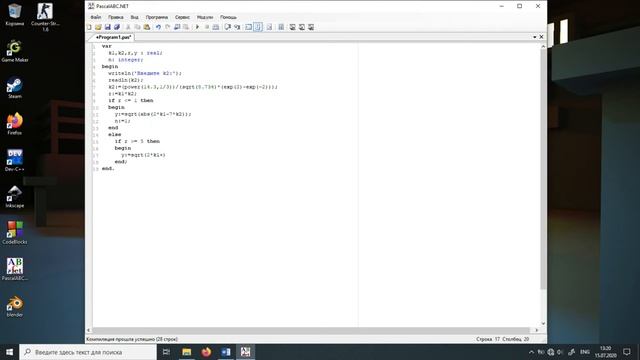Open the Модули menu
Image resolution: width=640 pixels, height=360 pixels.
pos(205,17)
